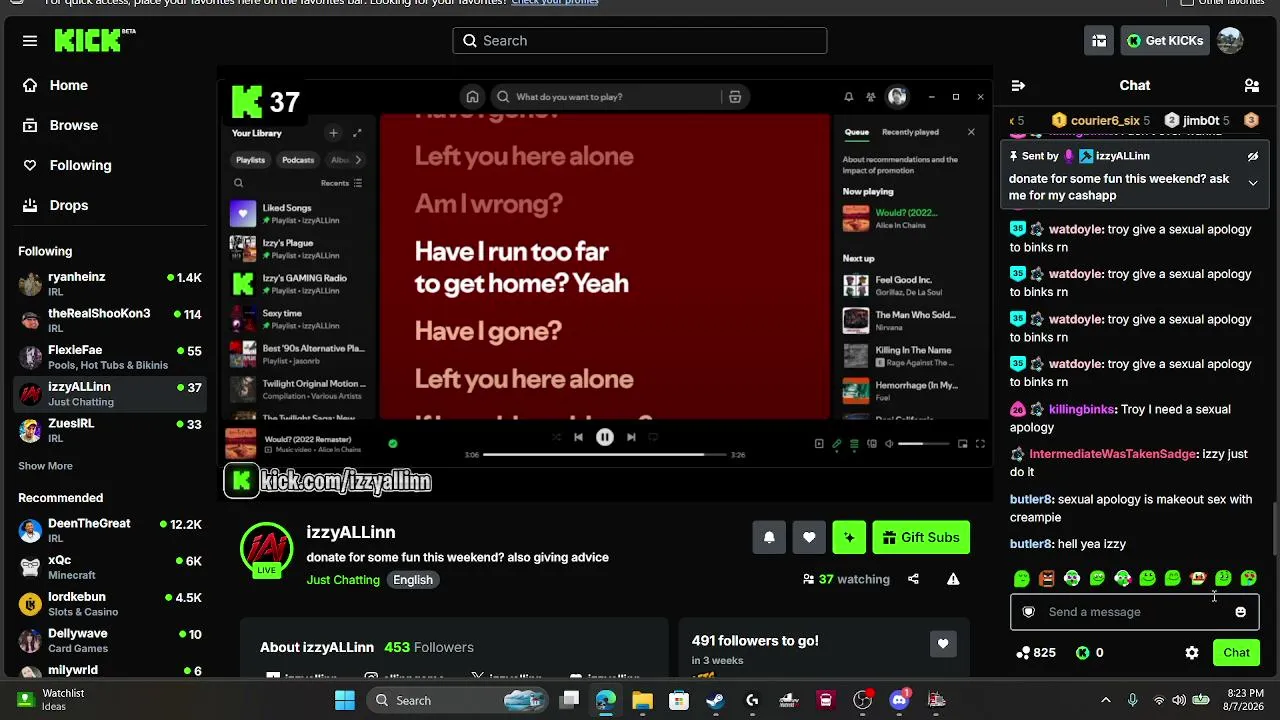Adjust the Spotify volume slider

click(x=924, y=444)
